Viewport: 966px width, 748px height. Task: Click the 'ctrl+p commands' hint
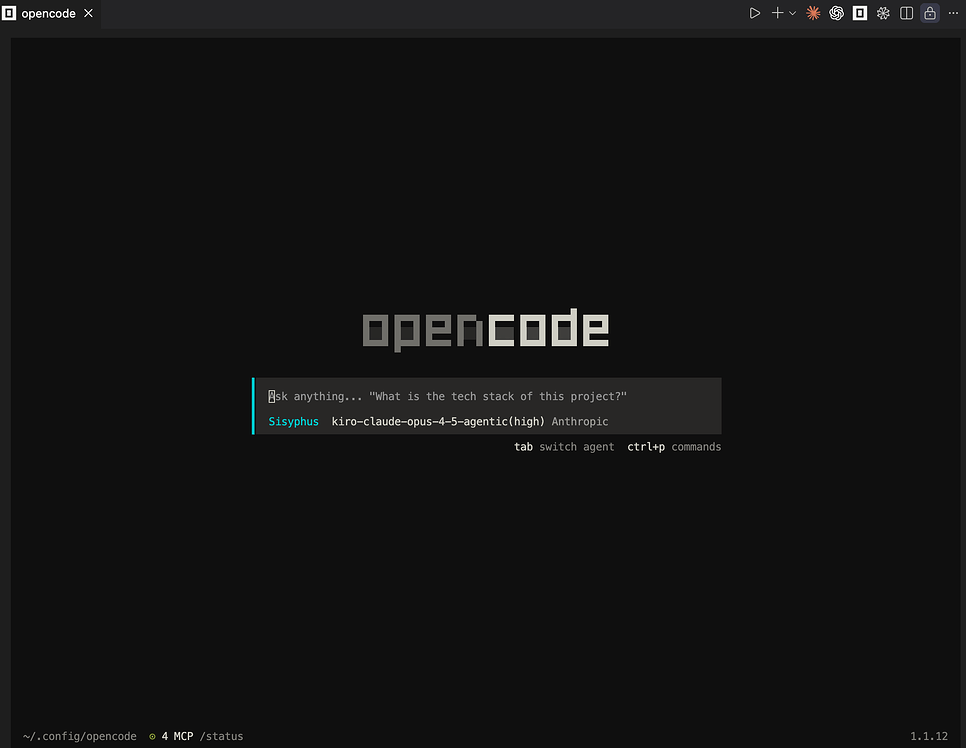tap(674, 447)
